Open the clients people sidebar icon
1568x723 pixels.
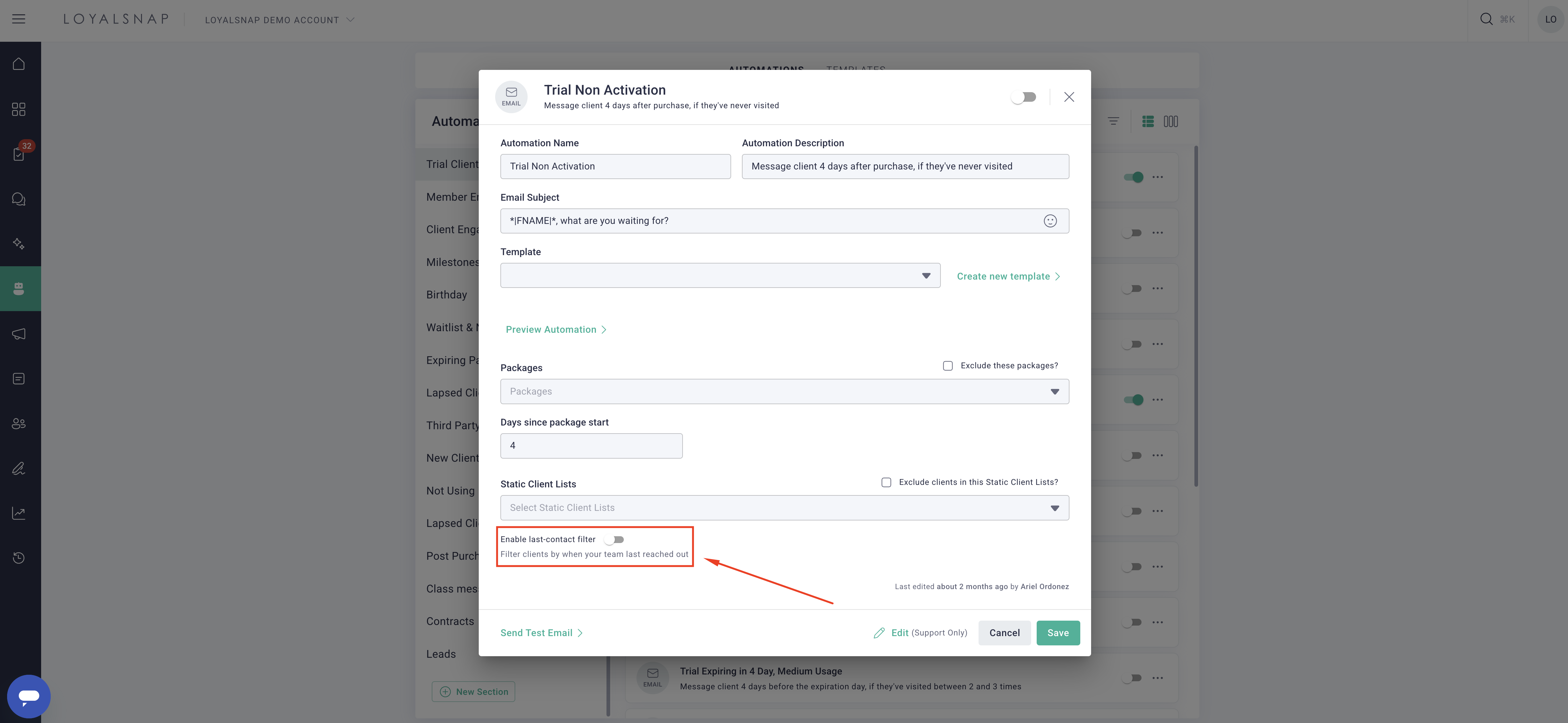[x=19, y=424]
